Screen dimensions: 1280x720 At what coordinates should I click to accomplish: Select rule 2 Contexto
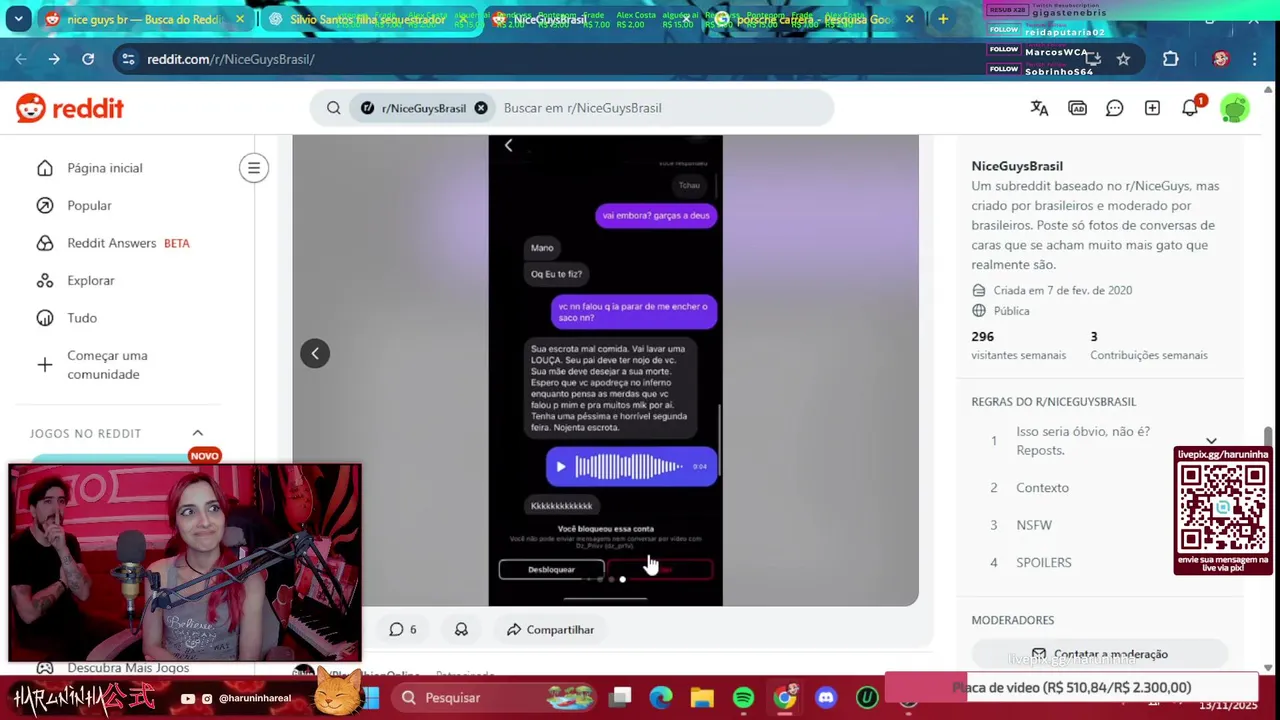[x=1042, y=488]
